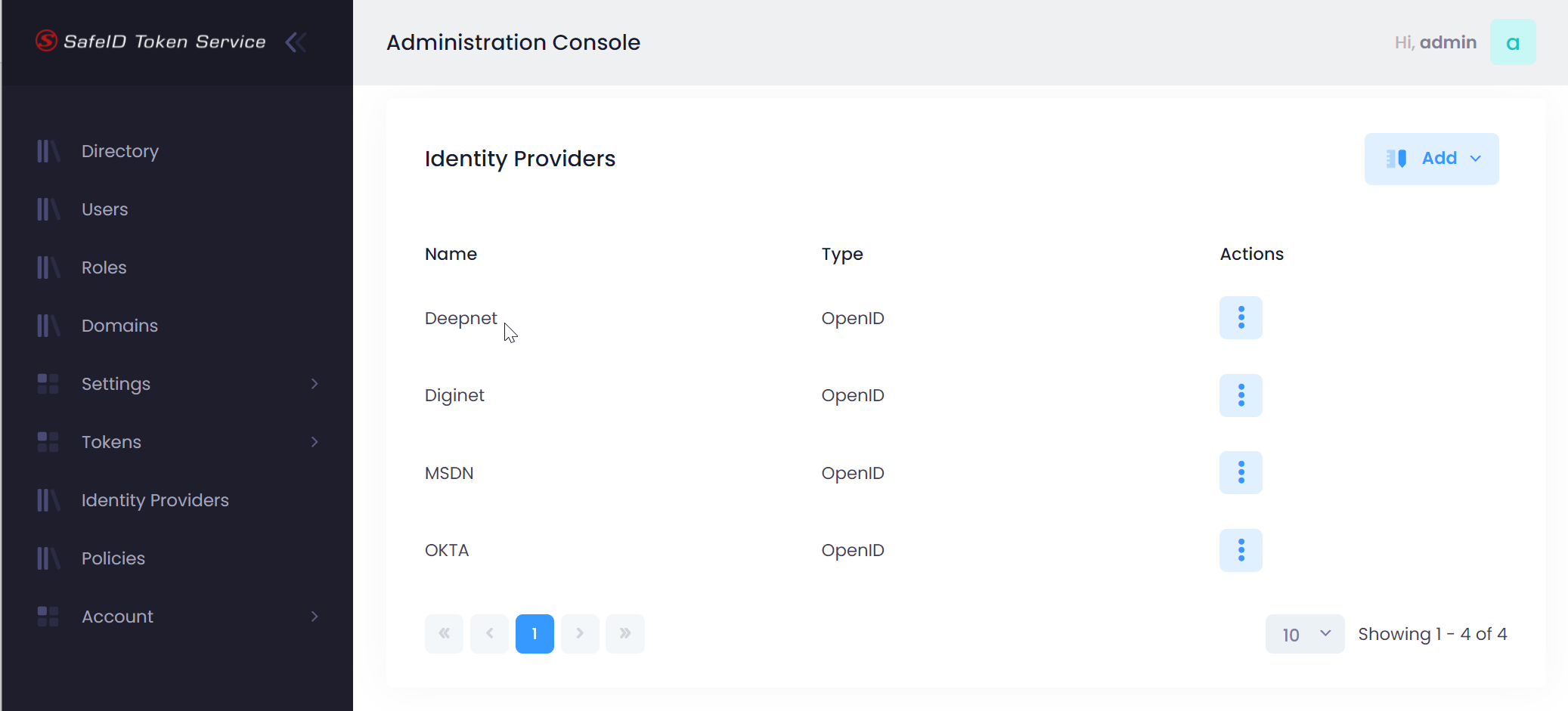
Task: Open the Deepnet actions three-dot menu
Action: pos(1241,318)
